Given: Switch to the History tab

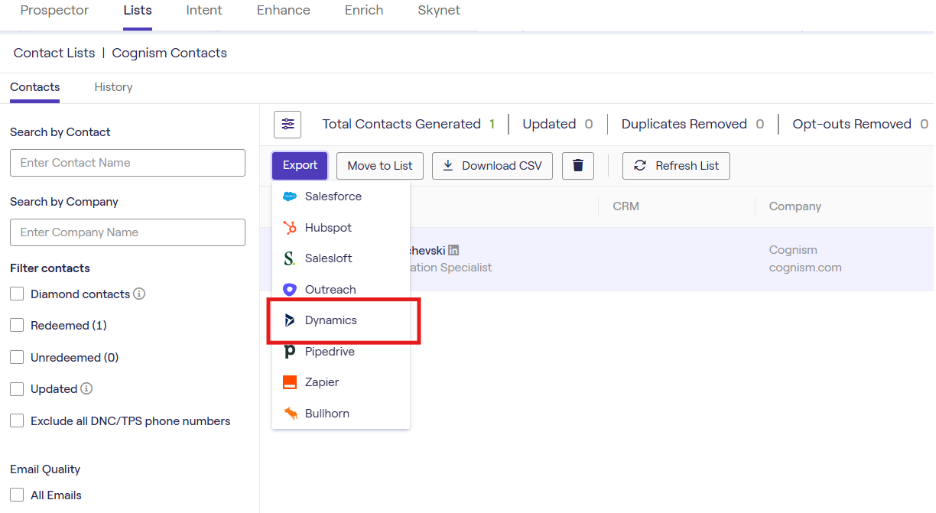Looking at the screenshot, I should (x=113, y=87).
